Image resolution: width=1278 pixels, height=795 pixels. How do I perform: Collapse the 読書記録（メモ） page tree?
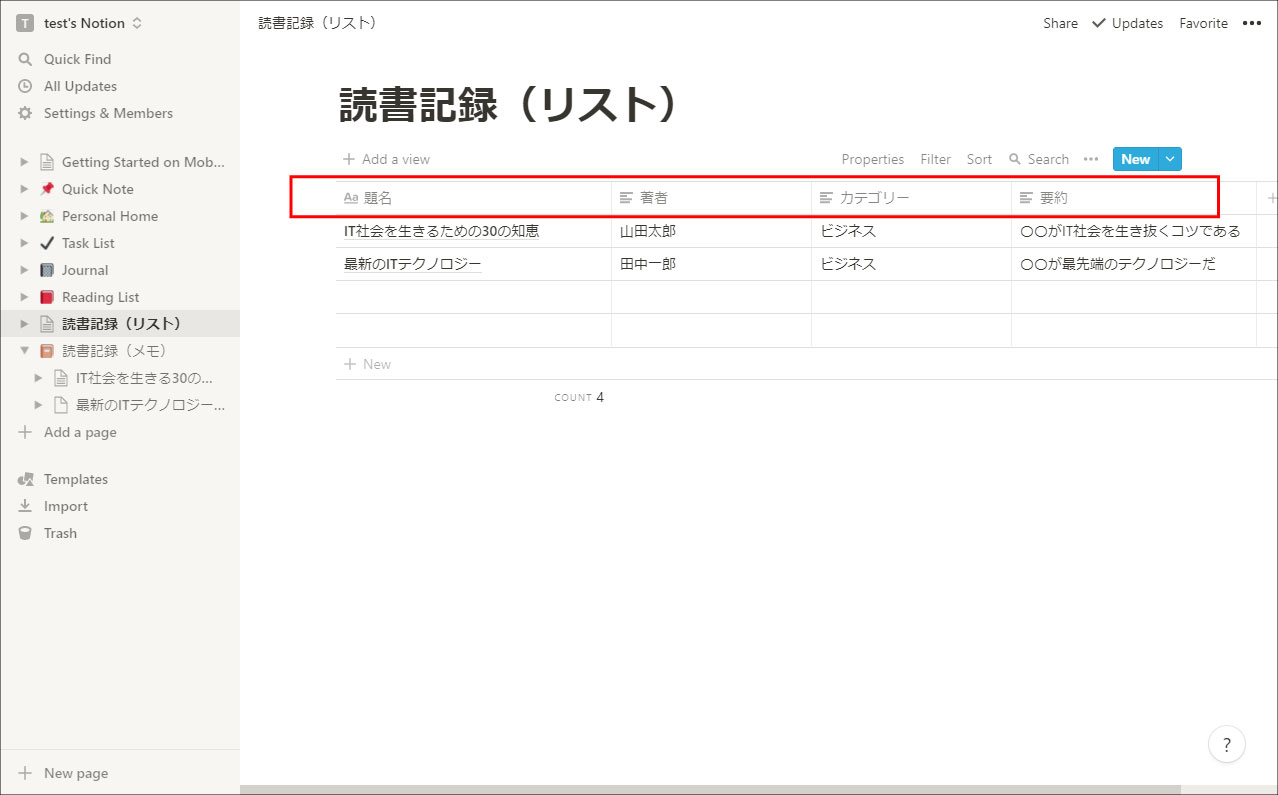click(25, 351)
